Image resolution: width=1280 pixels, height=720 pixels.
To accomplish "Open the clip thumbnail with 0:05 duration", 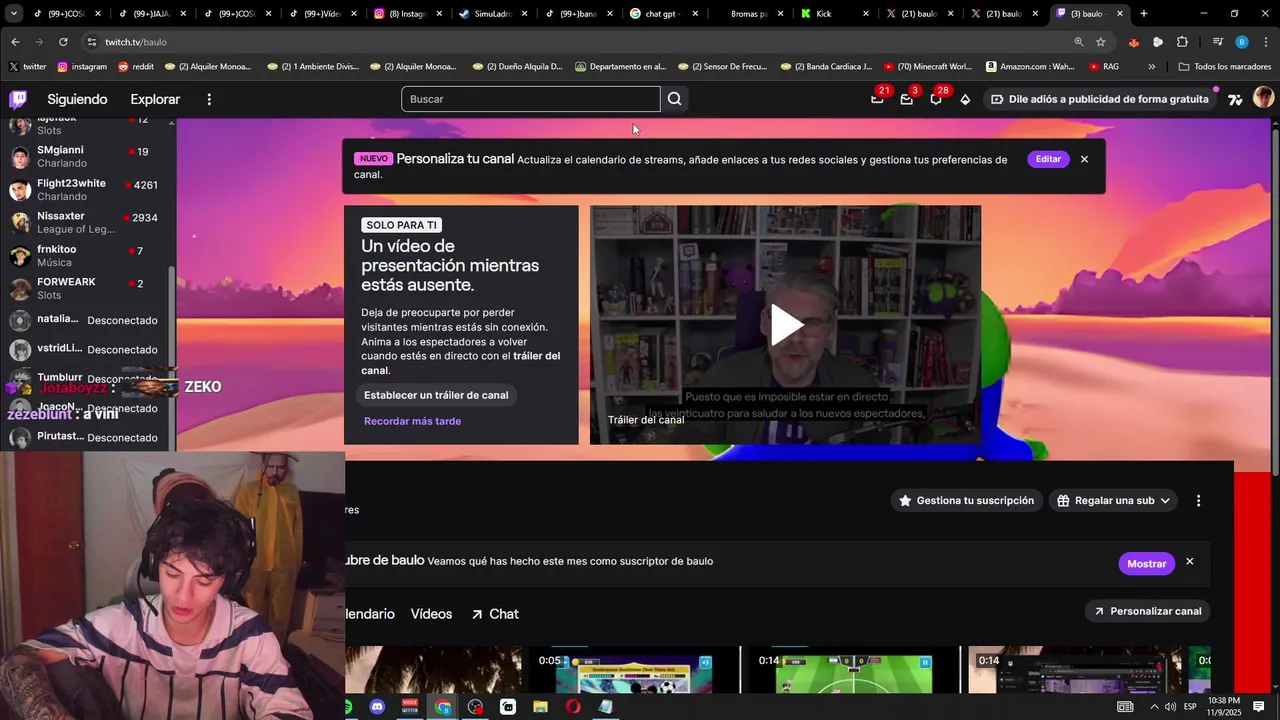I will (634, 670).
